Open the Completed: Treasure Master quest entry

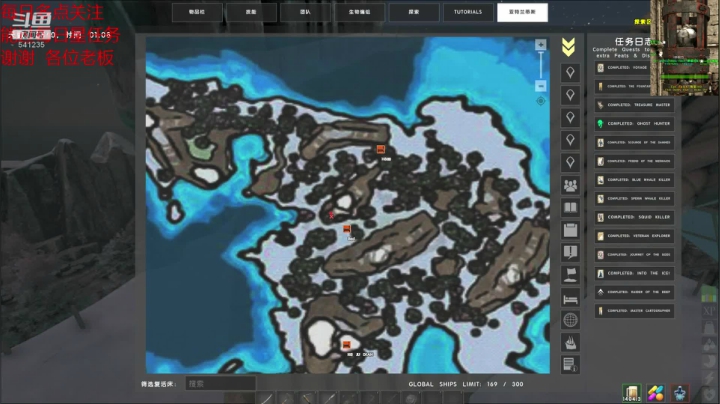coord(634,105)
